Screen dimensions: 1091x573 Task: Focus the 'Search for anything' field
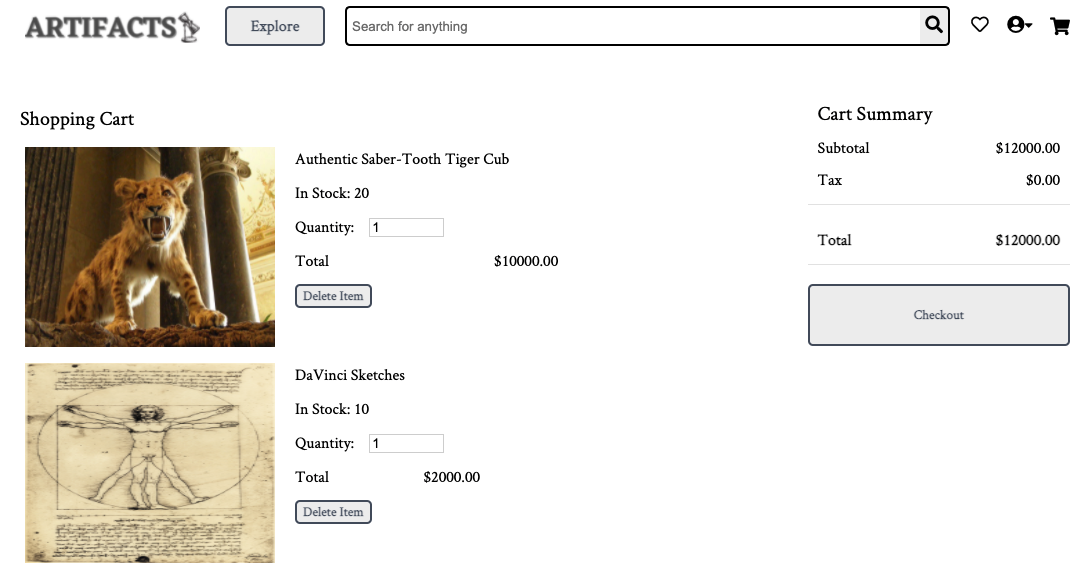pyautogui.click(x=633, y=26)
